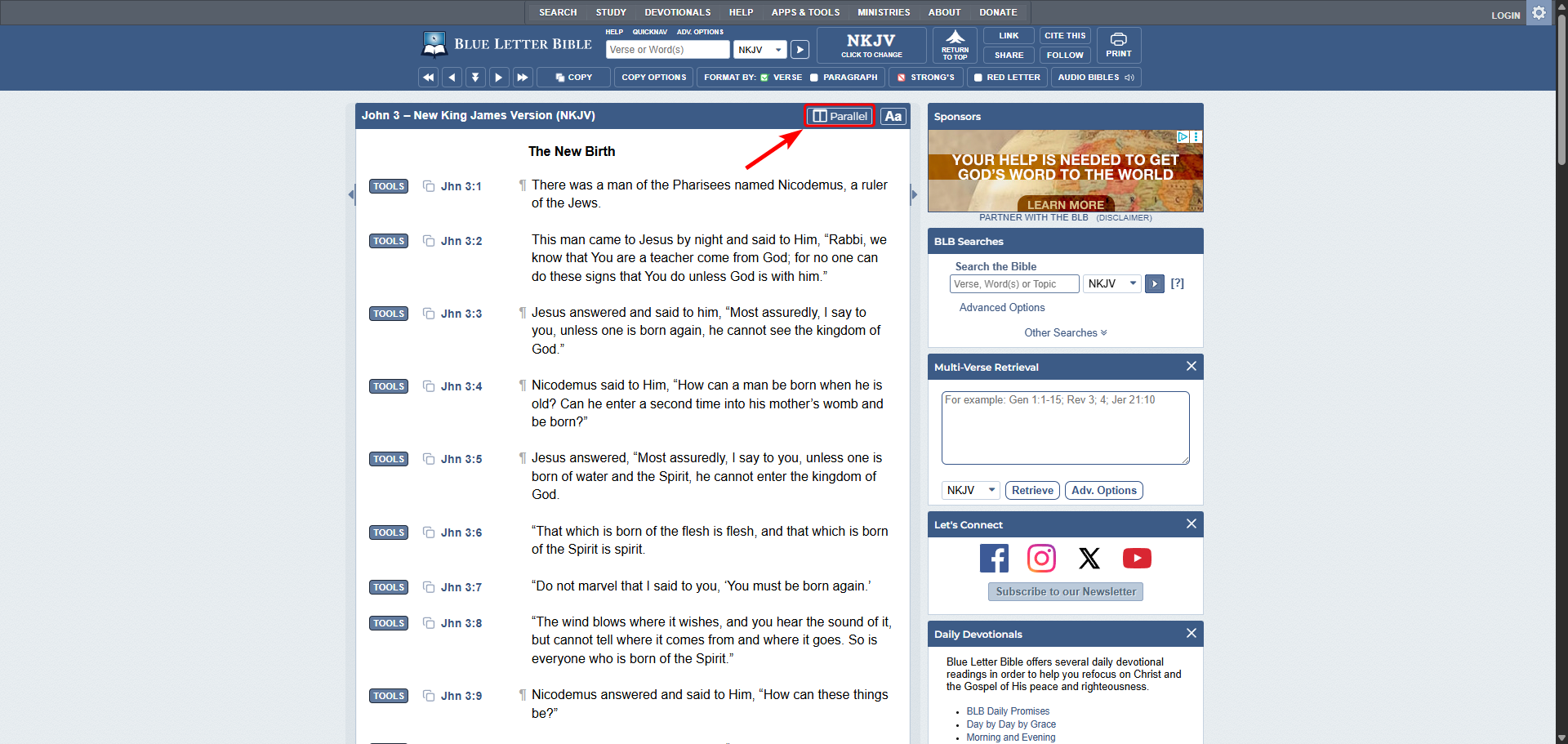Click the Parallel button
The image size is (1568, 744).
click(840, 116)
